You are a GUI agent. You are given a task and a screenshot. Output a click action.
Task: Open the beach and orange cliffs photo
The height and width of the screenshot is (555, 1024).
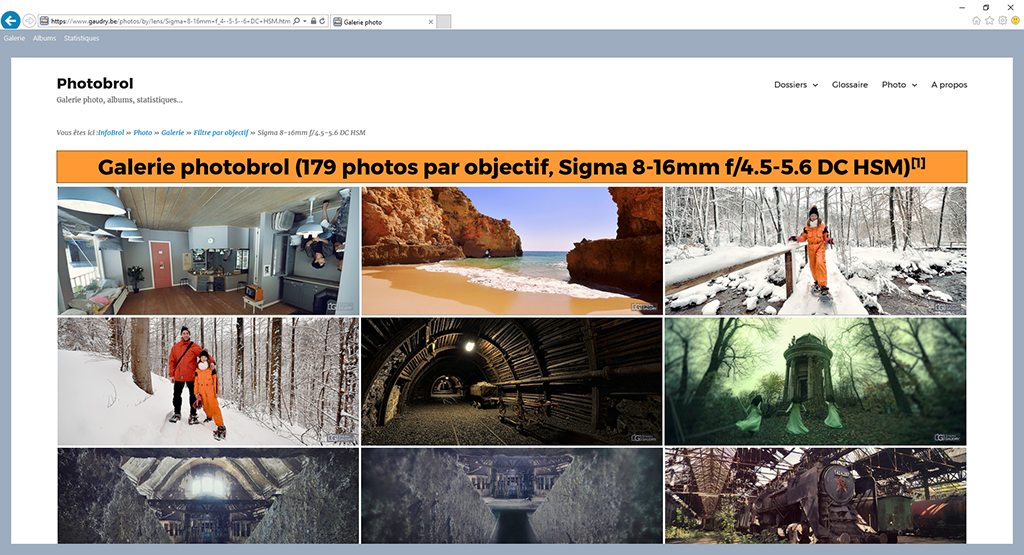(x=512, y=251)
